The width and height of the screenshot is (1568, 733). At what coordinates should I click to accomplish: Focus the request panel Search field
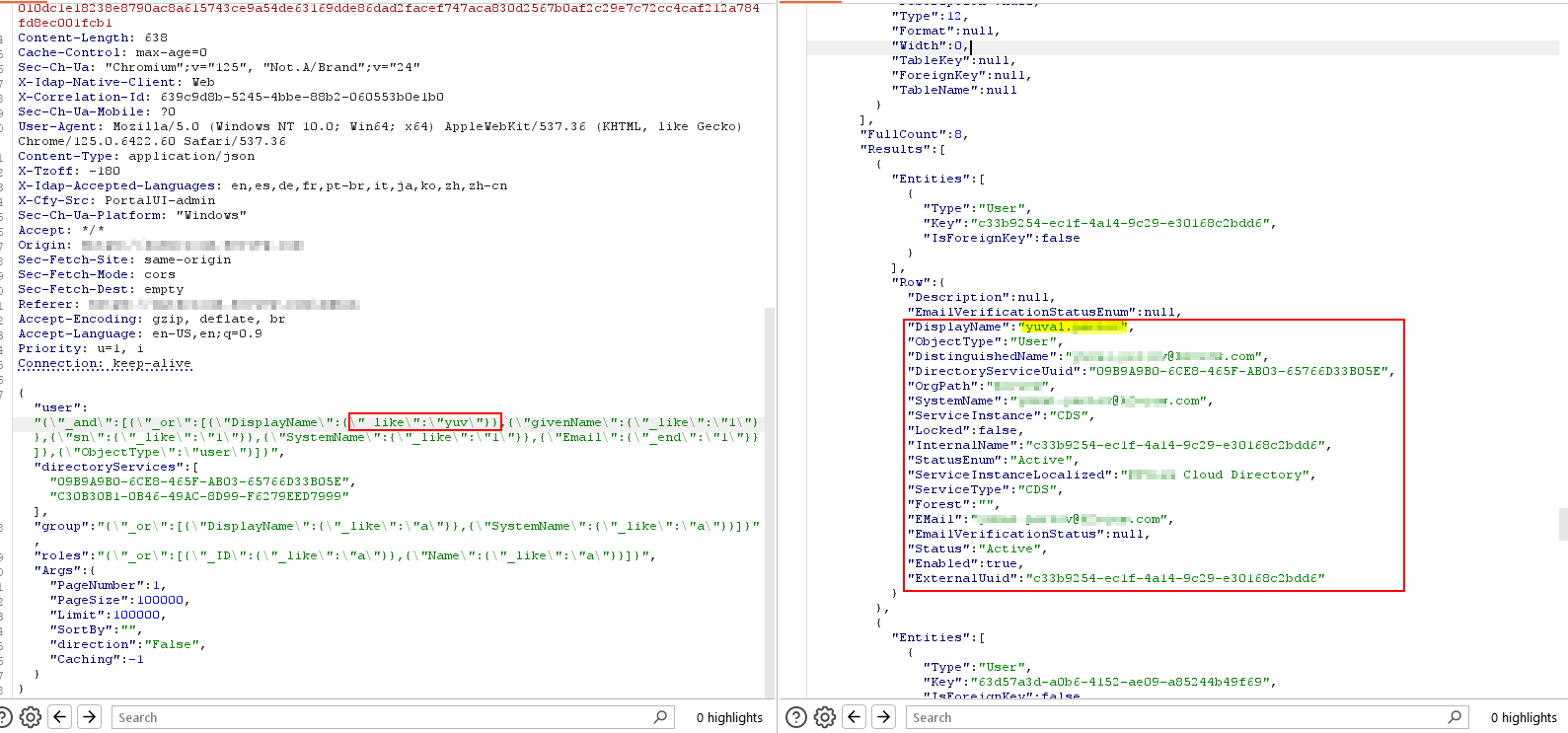click(393, 717)
